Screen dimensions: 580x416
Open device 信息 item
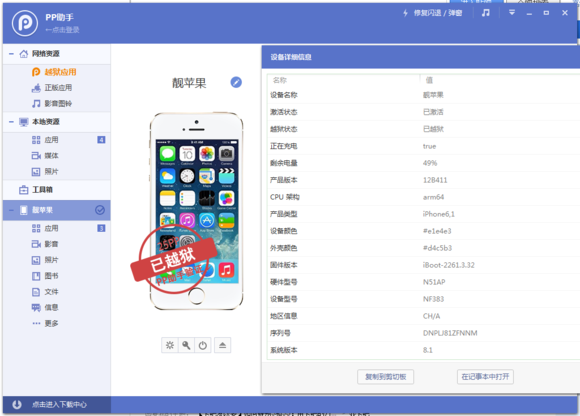click(57, 308)
